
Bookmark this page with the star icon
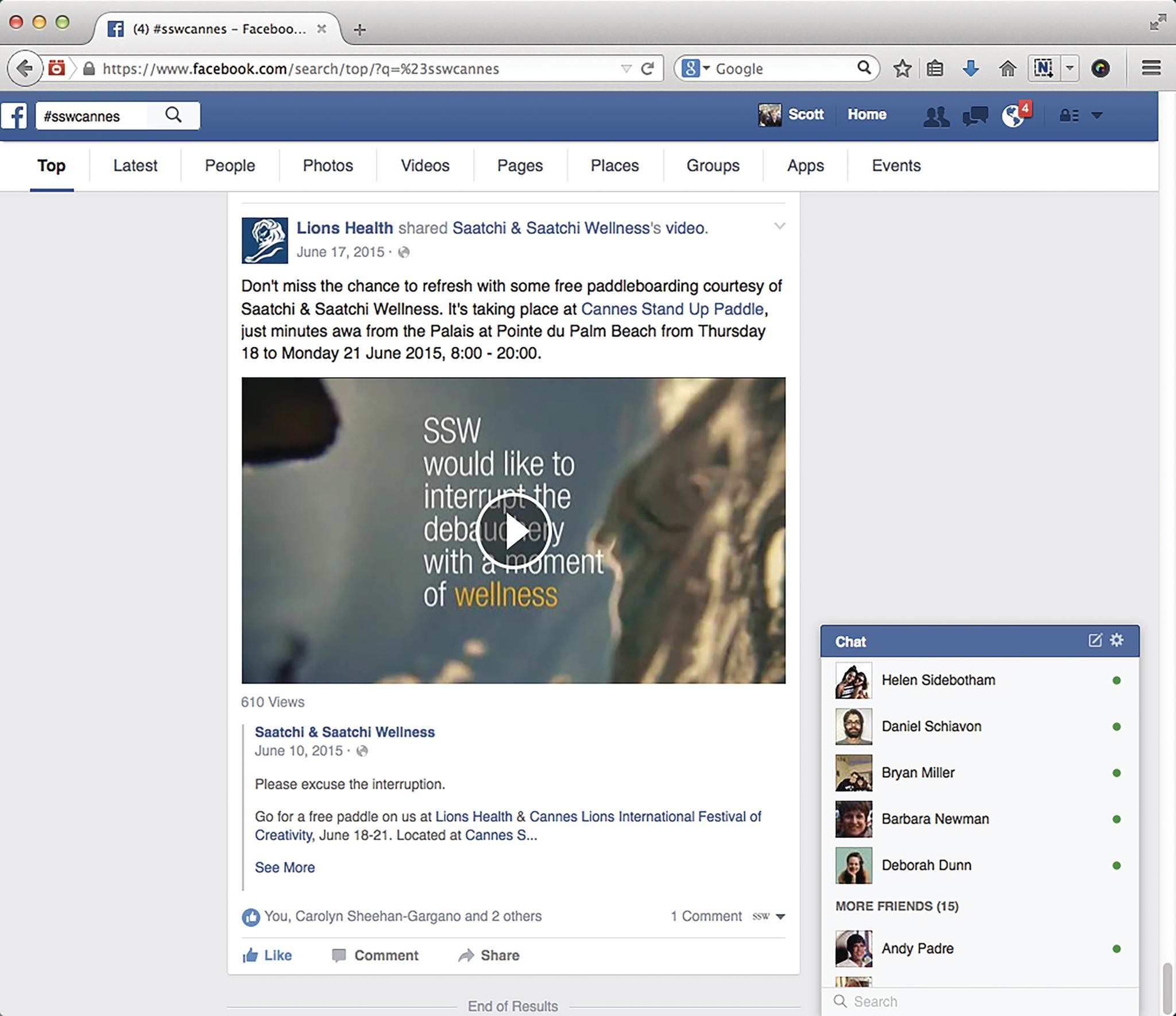[x=902, y=68]
